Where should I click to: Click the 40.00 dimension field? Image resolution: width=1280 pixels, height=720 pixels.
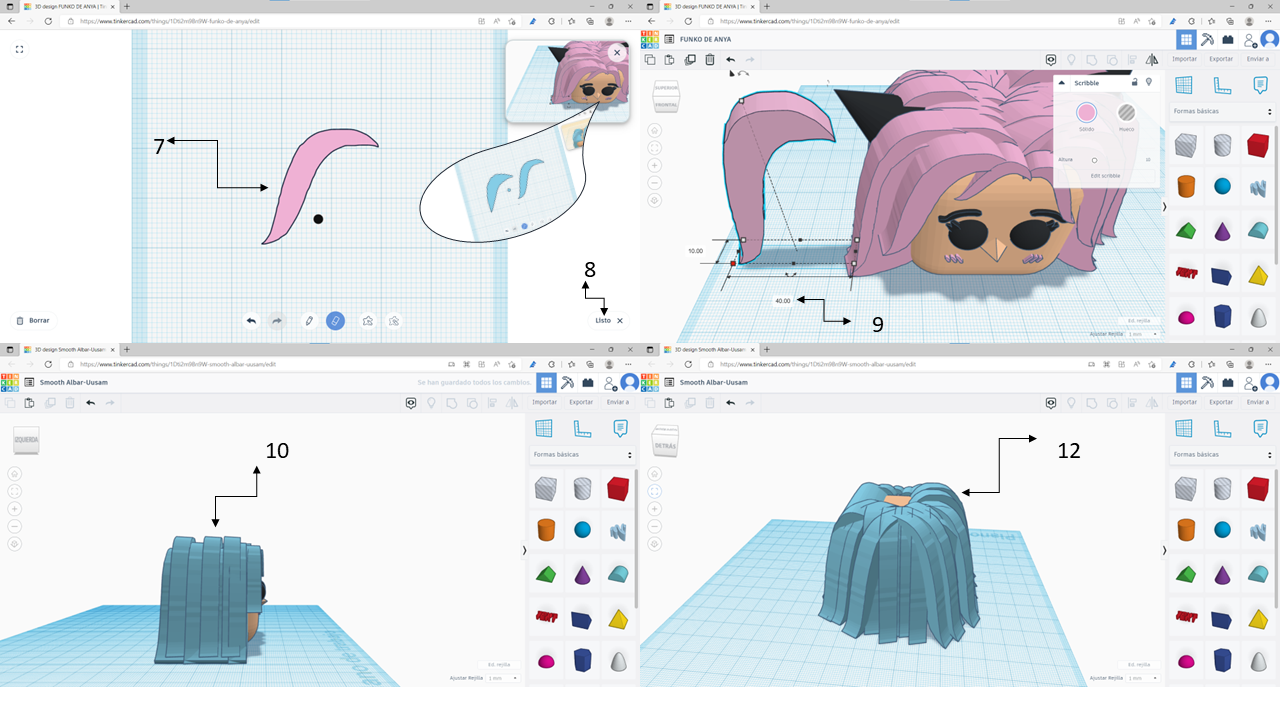(x=782, y=300)
